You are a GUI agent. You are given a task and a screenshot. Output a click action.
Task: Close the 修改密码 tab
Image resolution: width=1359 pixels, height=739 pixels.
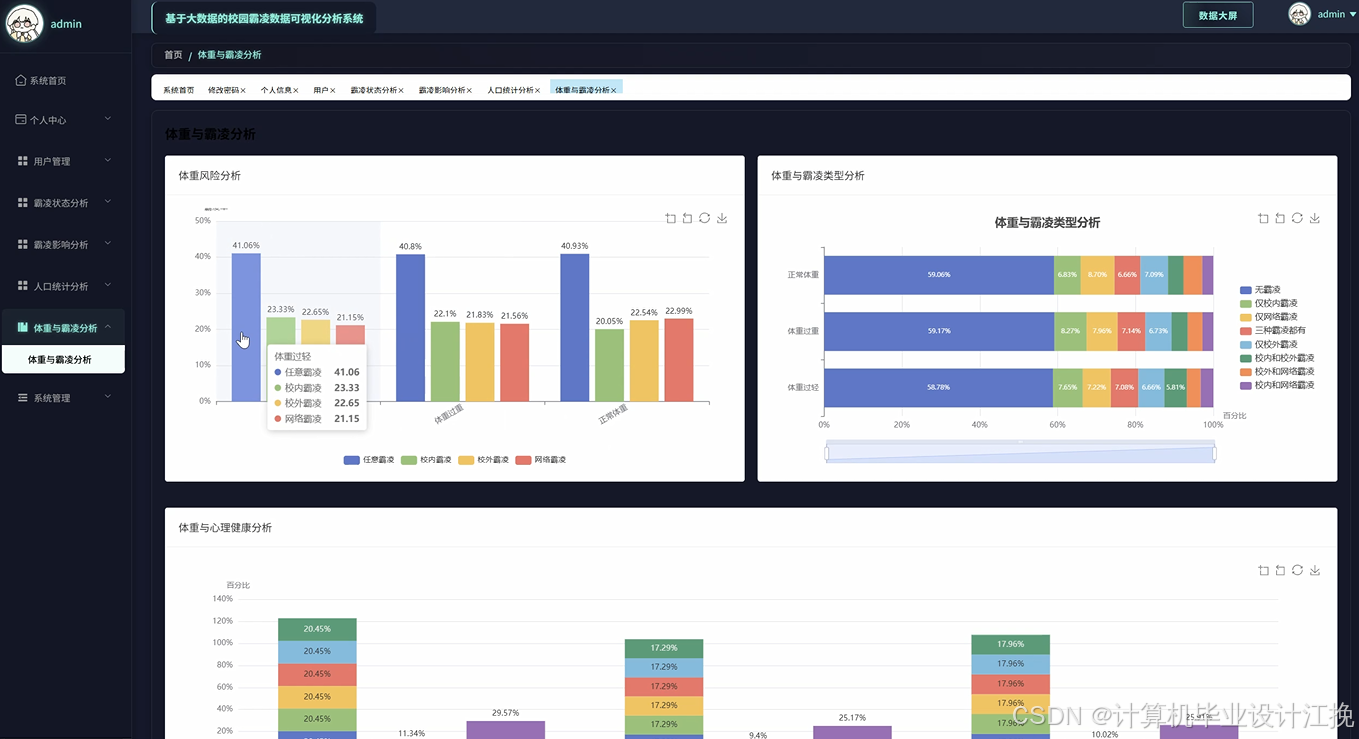point(243,90)
